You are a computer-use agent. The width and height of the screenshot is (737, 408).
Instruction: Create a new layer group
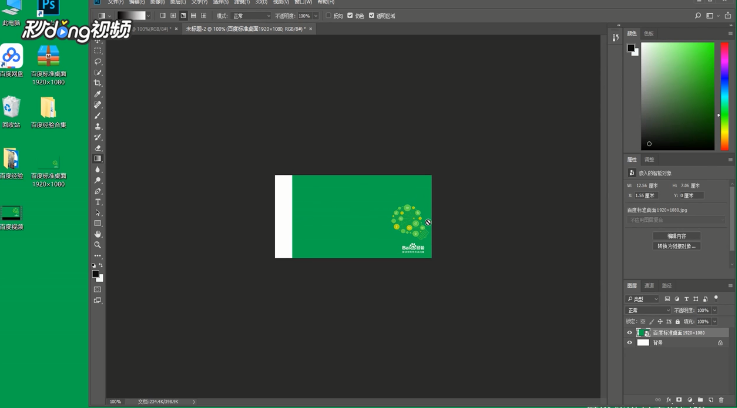(x=700, y=400)
